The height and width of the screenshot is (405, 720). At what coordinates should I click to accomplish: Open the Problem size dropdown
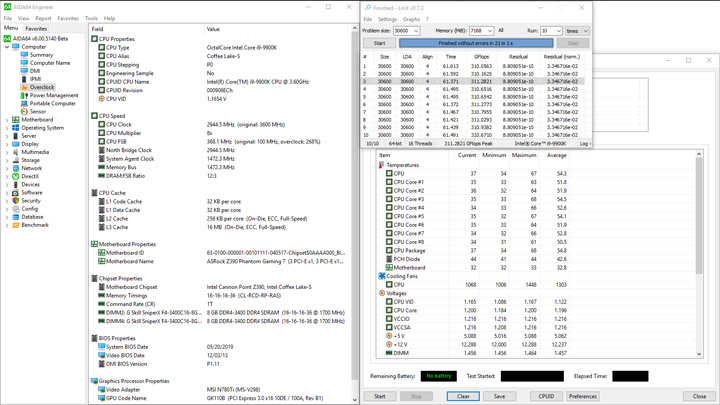416,31
